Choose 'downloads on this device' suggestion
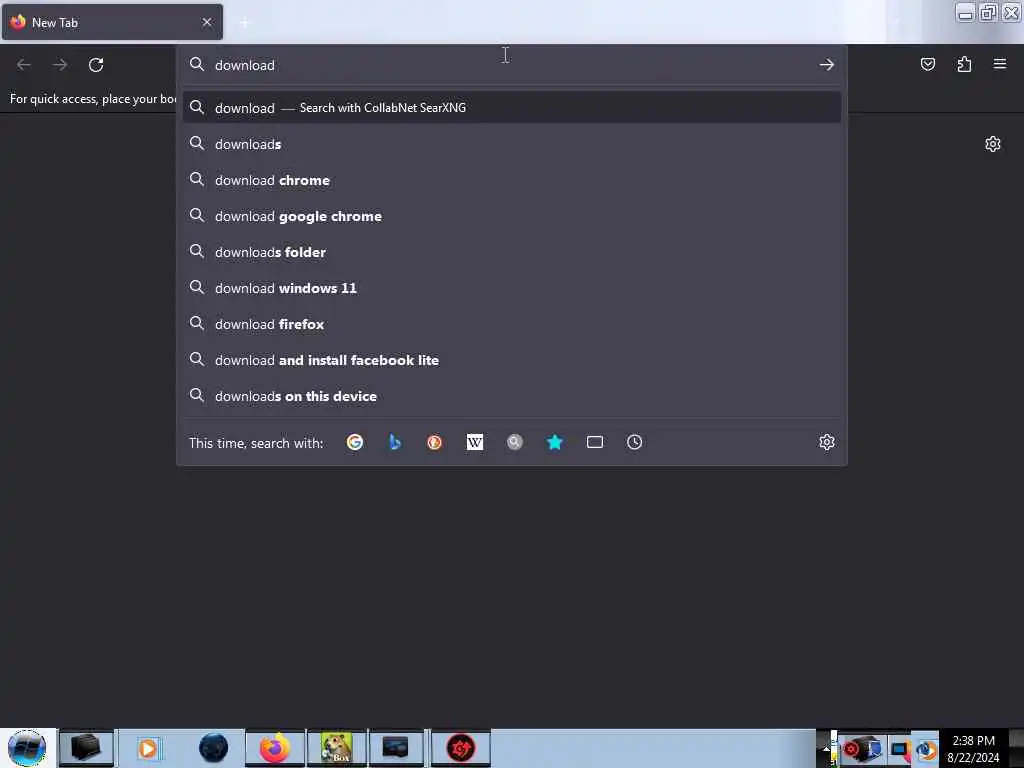The image size is (1024, 768). pyautogui.click(x=511, y=396)
